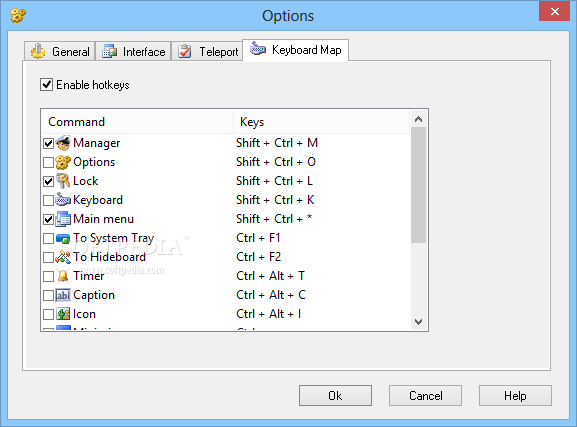This screenshot has height=427, width=577.
Task: Click the scroll down arrow
Action: click(418, 322)
